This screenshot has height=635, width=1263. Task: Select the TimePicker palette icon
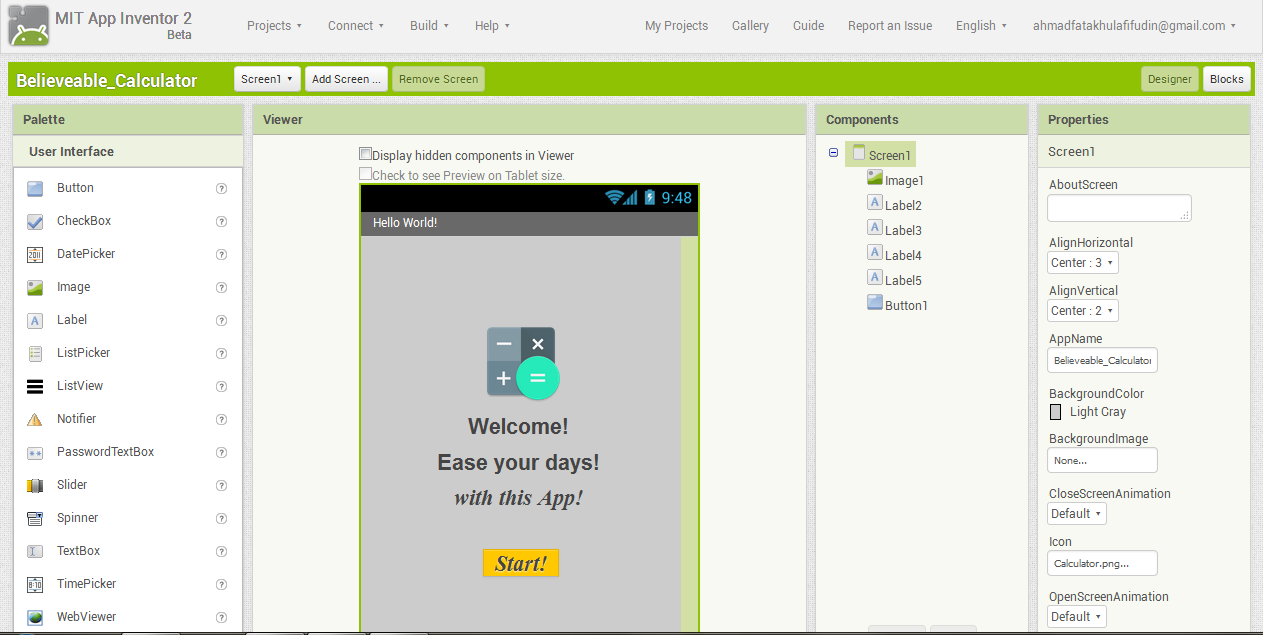point(35,584)
